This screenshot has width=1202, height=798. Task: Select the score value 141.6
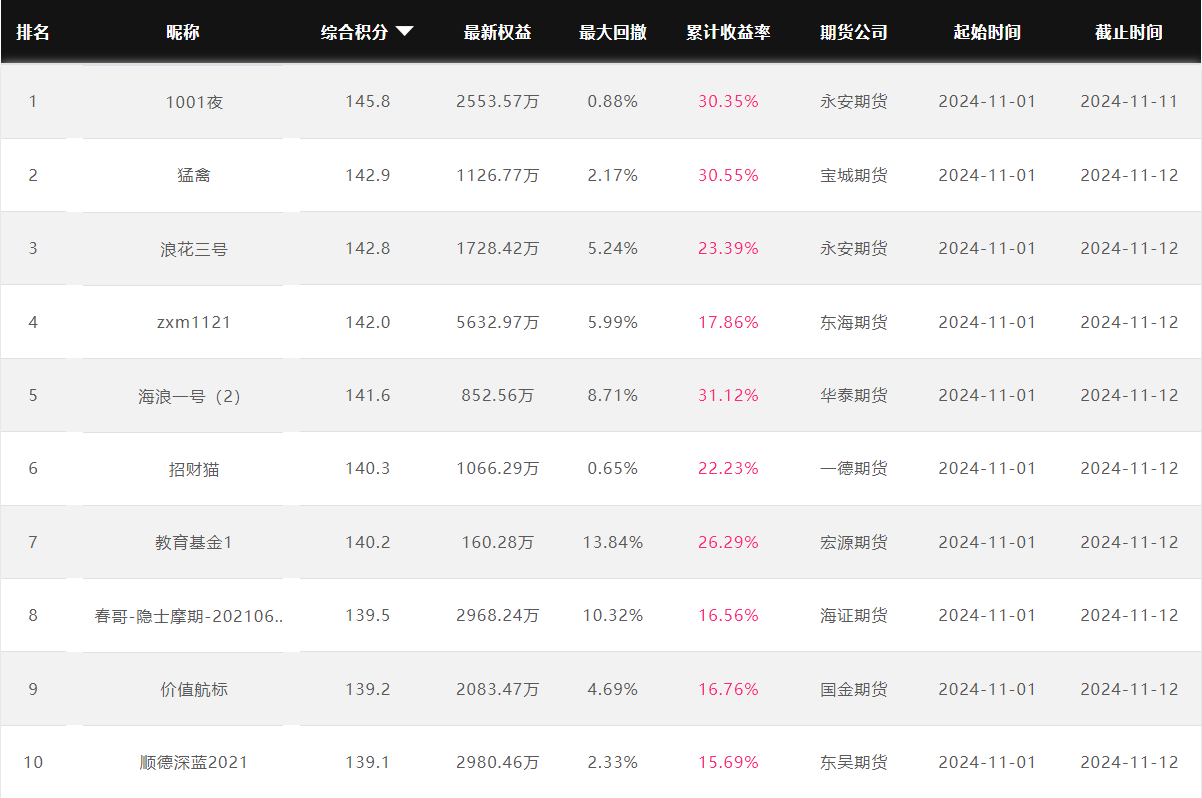point(367,395)
